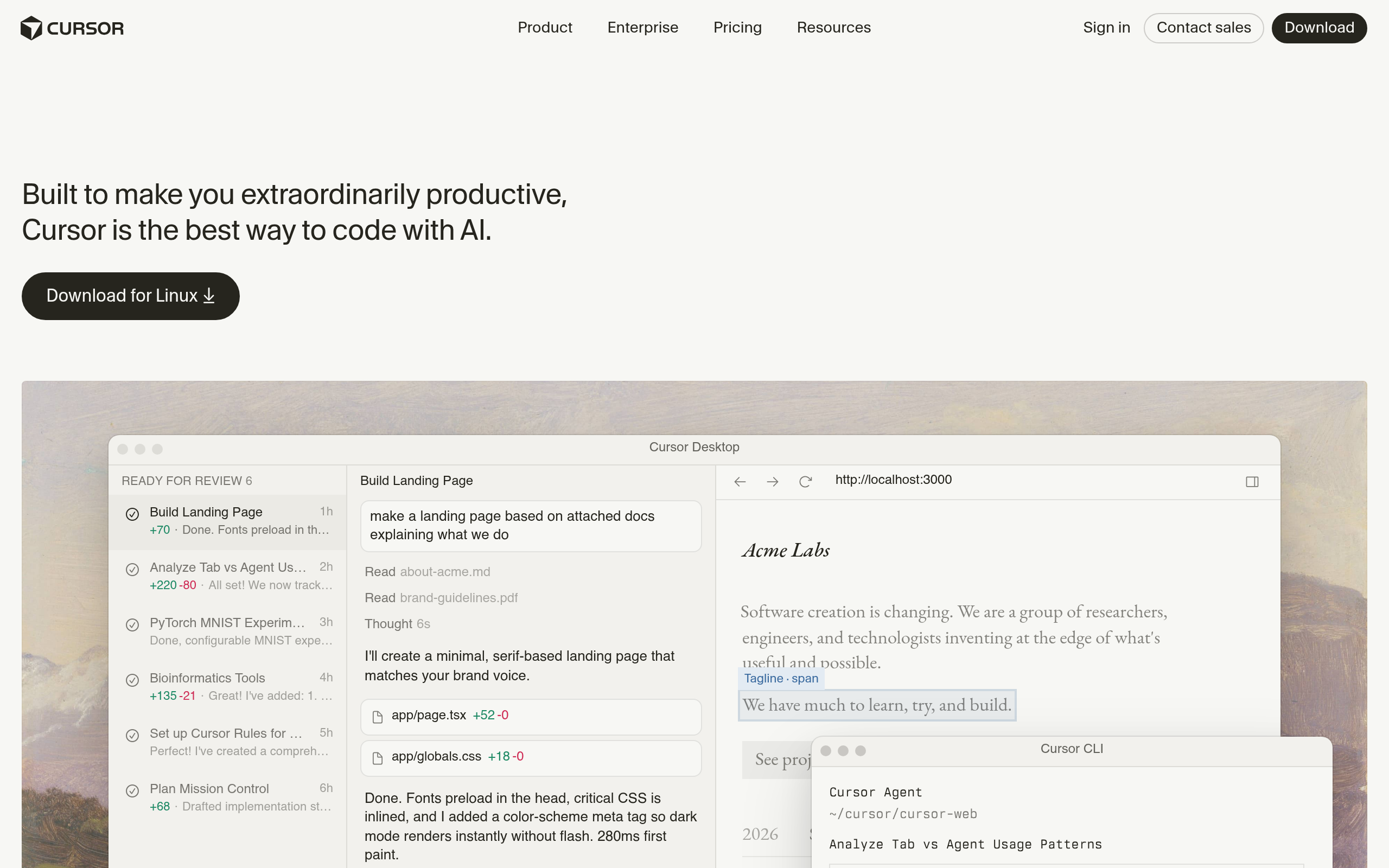The image size is (1389, 868).
Task: Open the app/page.tsx file change card
Action: click(531, 717)
